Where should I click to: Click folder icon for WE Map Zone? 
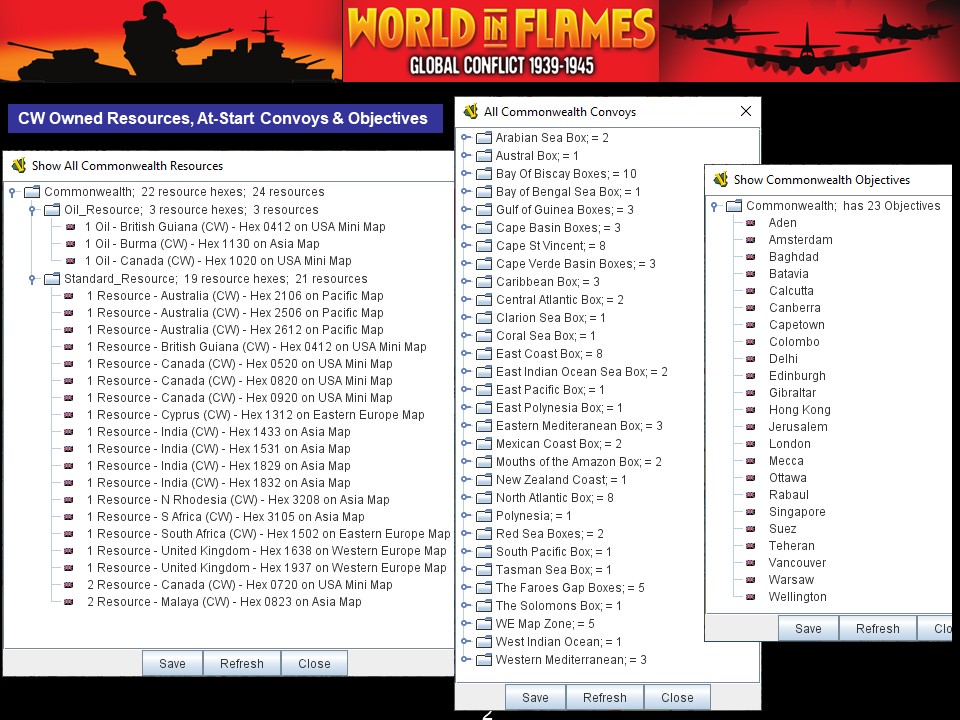tap(484, 624)
